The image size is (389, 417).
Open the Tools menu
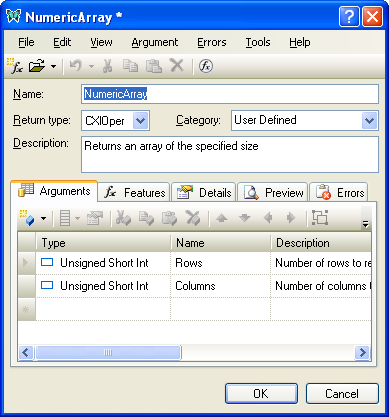point(258,42)
